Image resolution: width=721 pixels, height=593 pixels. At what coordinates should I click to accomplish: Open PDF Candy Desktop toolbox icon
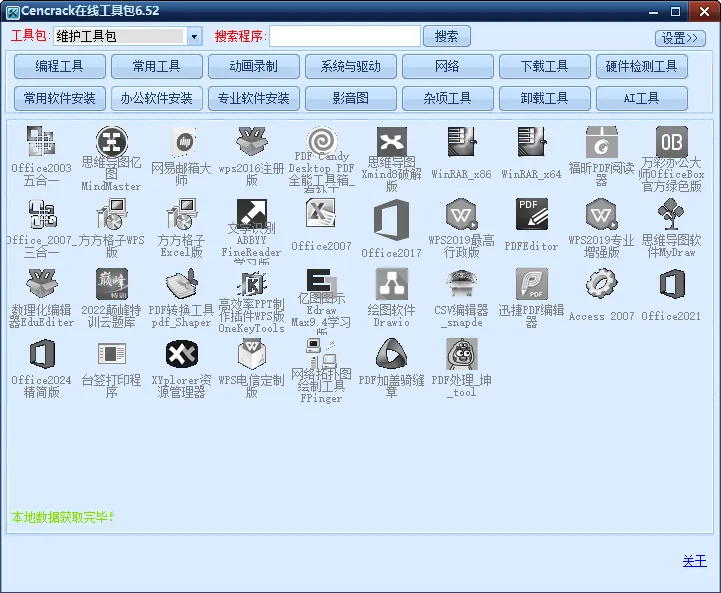pos(321,141)
